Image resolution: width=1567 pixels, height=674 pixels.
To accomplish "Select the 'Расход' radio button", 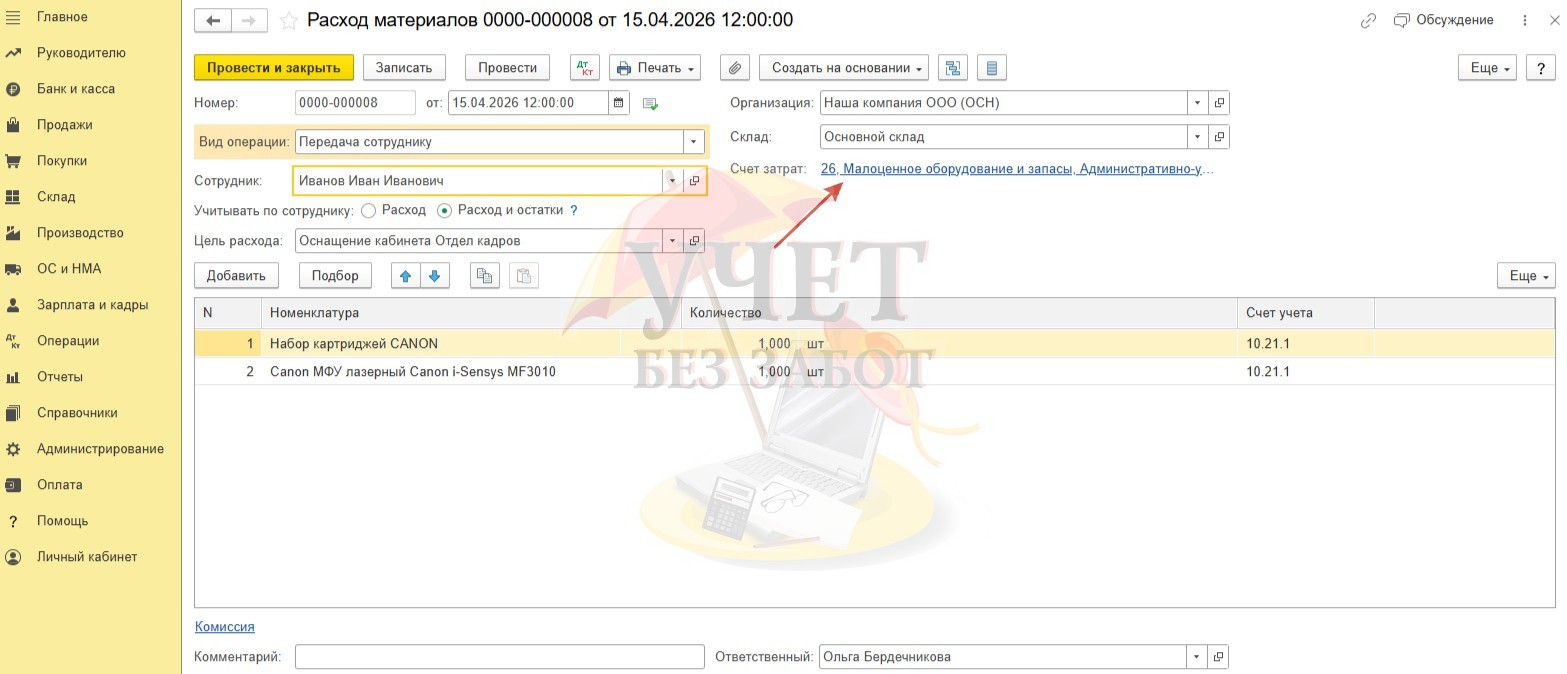I will pyautogui.click(x=369, y=211).
